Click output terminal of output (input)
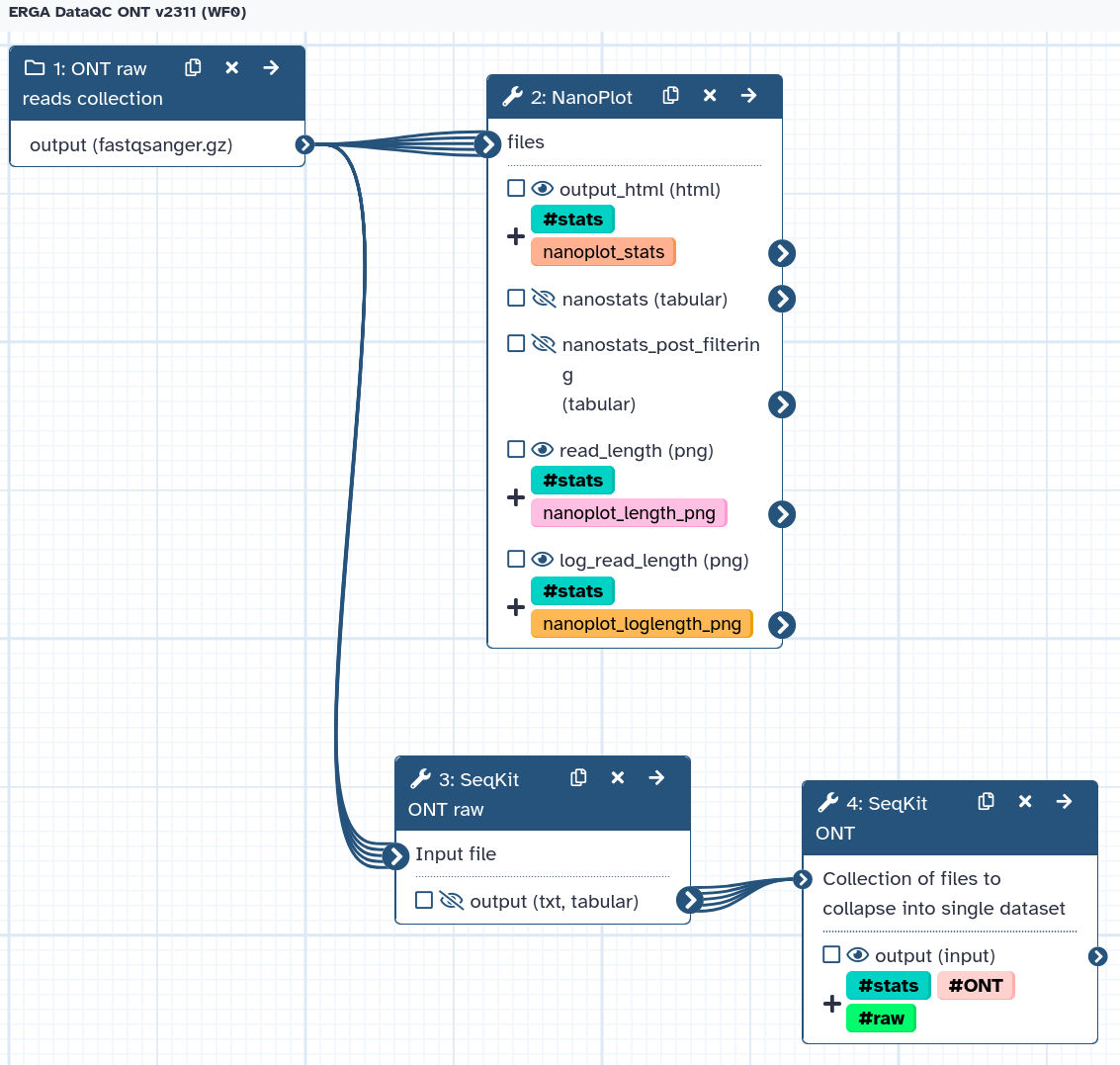The width and height of the screenshot is (1120, 1065). tap(1098, 956)
